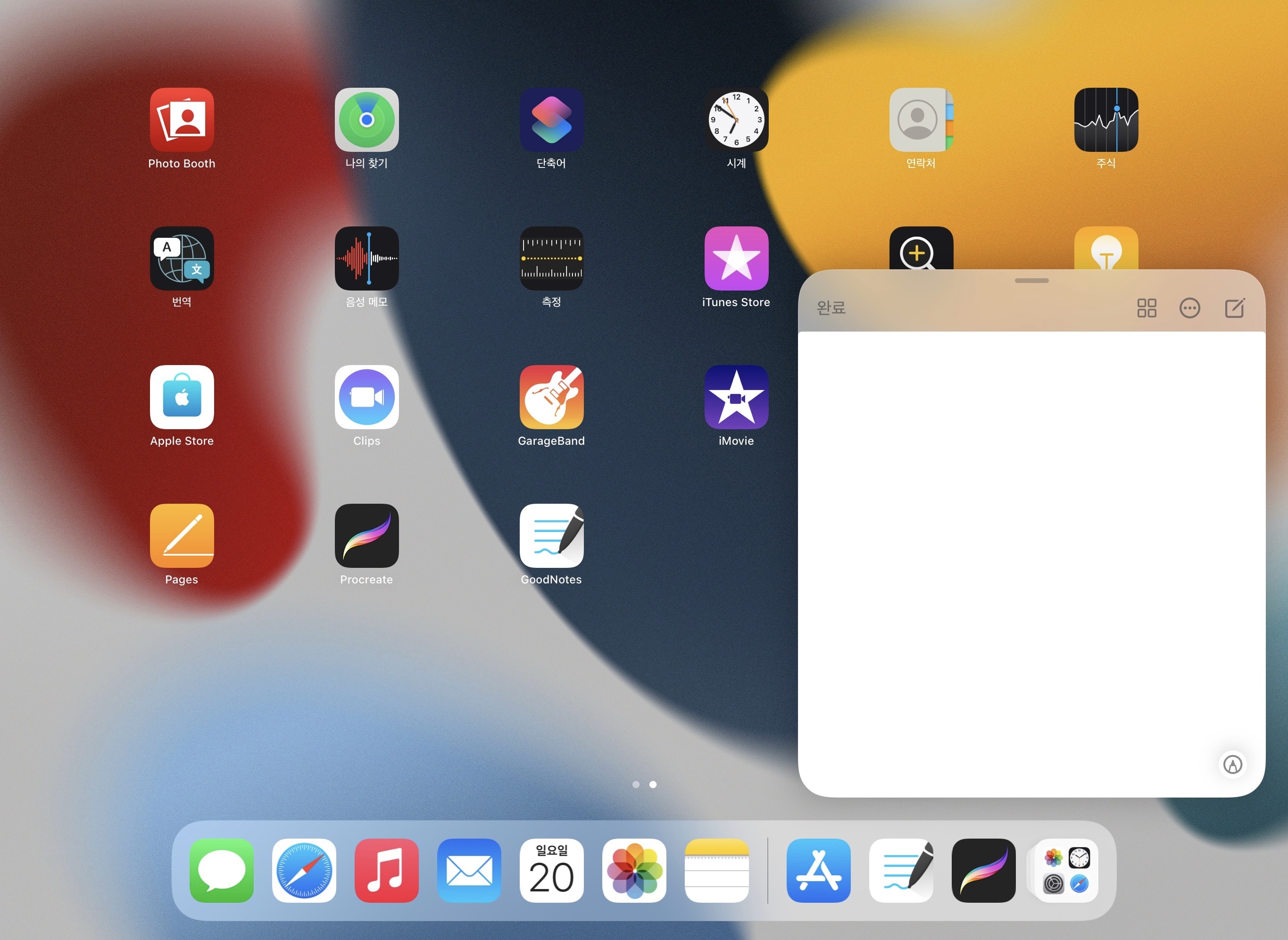1288x940 pixels.
Task: Open the iTunes Store app
Action: pyautogui.click(x=736, y=258)
